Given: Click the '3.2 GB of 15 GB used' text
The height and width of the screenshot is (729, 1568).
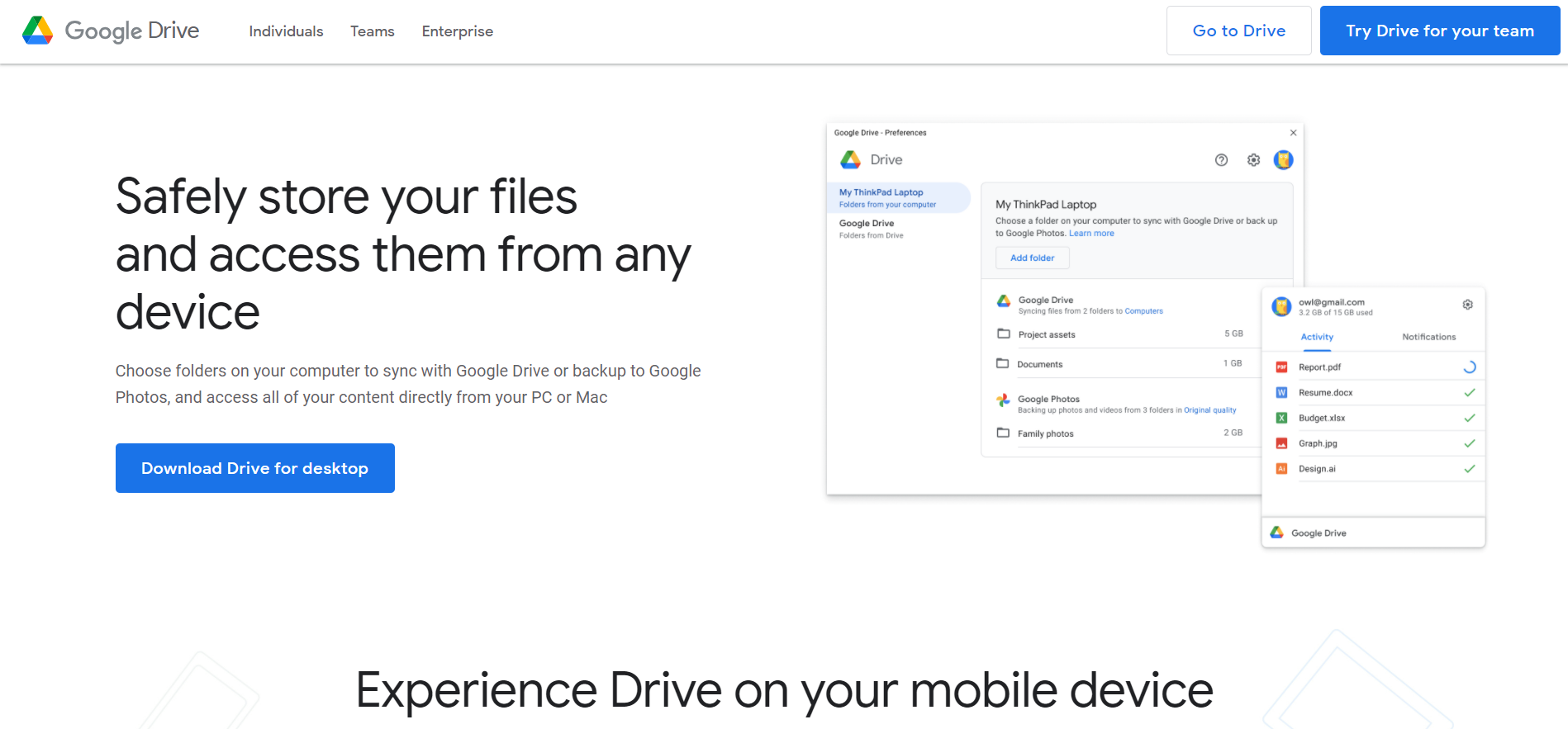Looking at the screenshot, I should [1335, 313].
